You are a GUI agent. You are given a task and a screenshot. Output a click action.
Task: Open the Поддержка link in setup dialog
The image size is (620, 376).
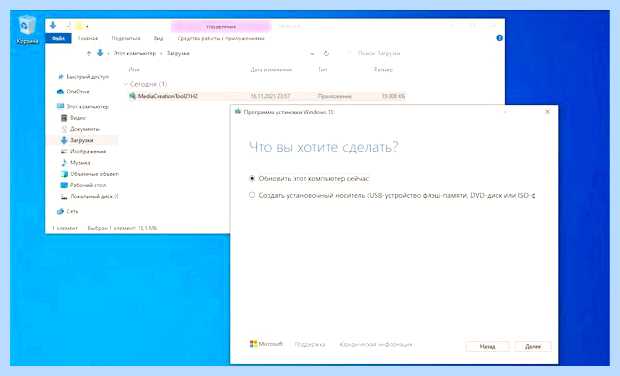[x=310, y=344]
